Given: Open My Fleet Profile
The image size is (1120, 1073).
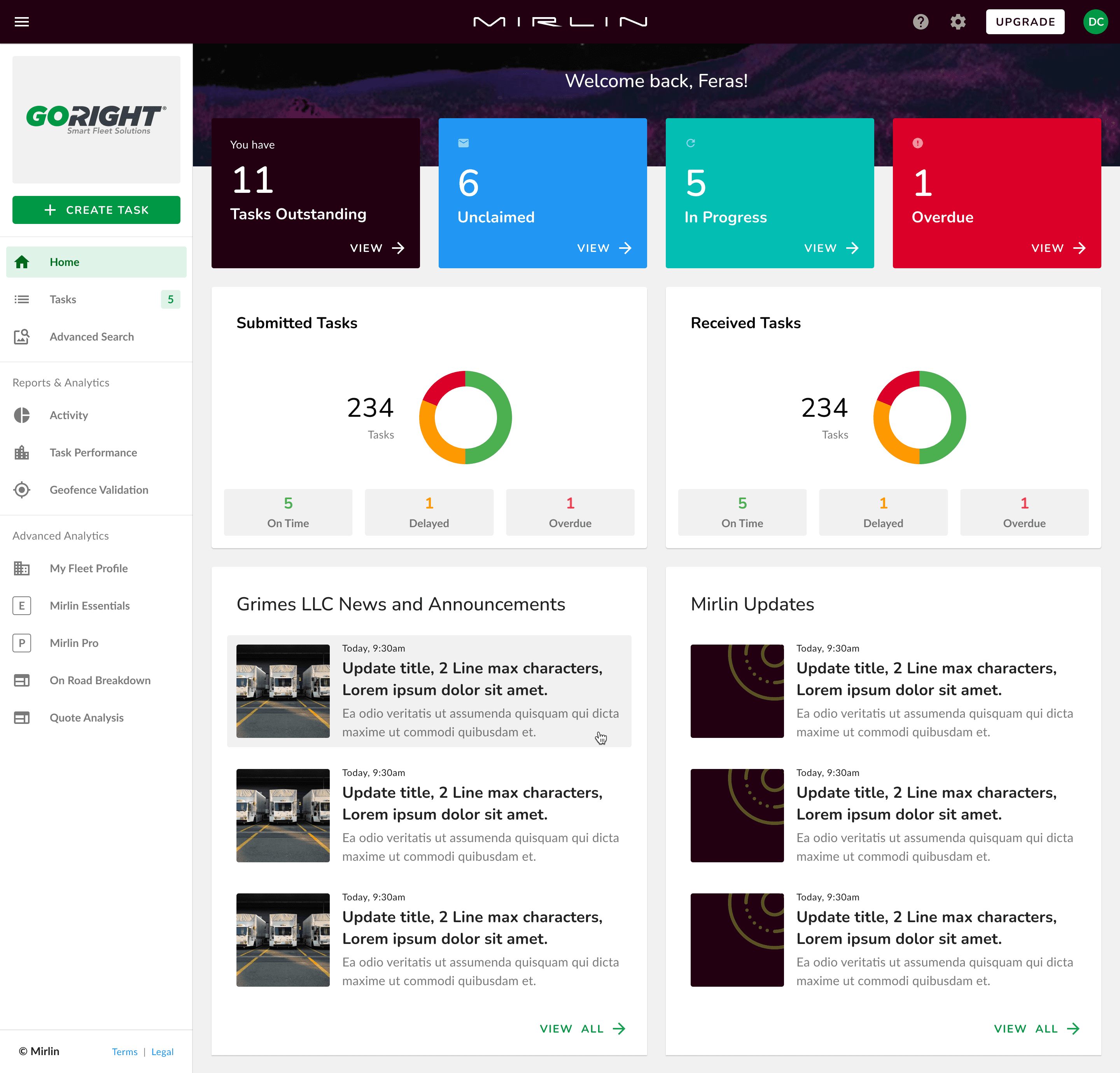Looking at the screenshot, I should [x=96, y=568].
